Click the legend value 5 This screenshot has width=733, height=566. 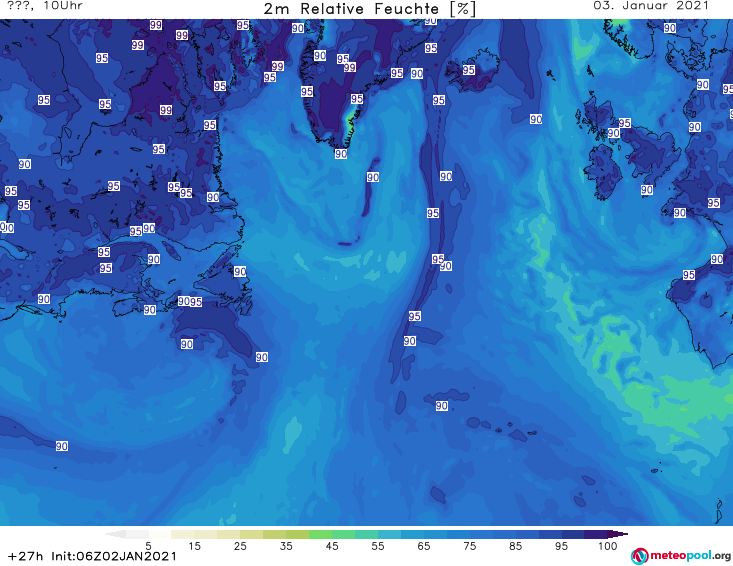[148, 545]
